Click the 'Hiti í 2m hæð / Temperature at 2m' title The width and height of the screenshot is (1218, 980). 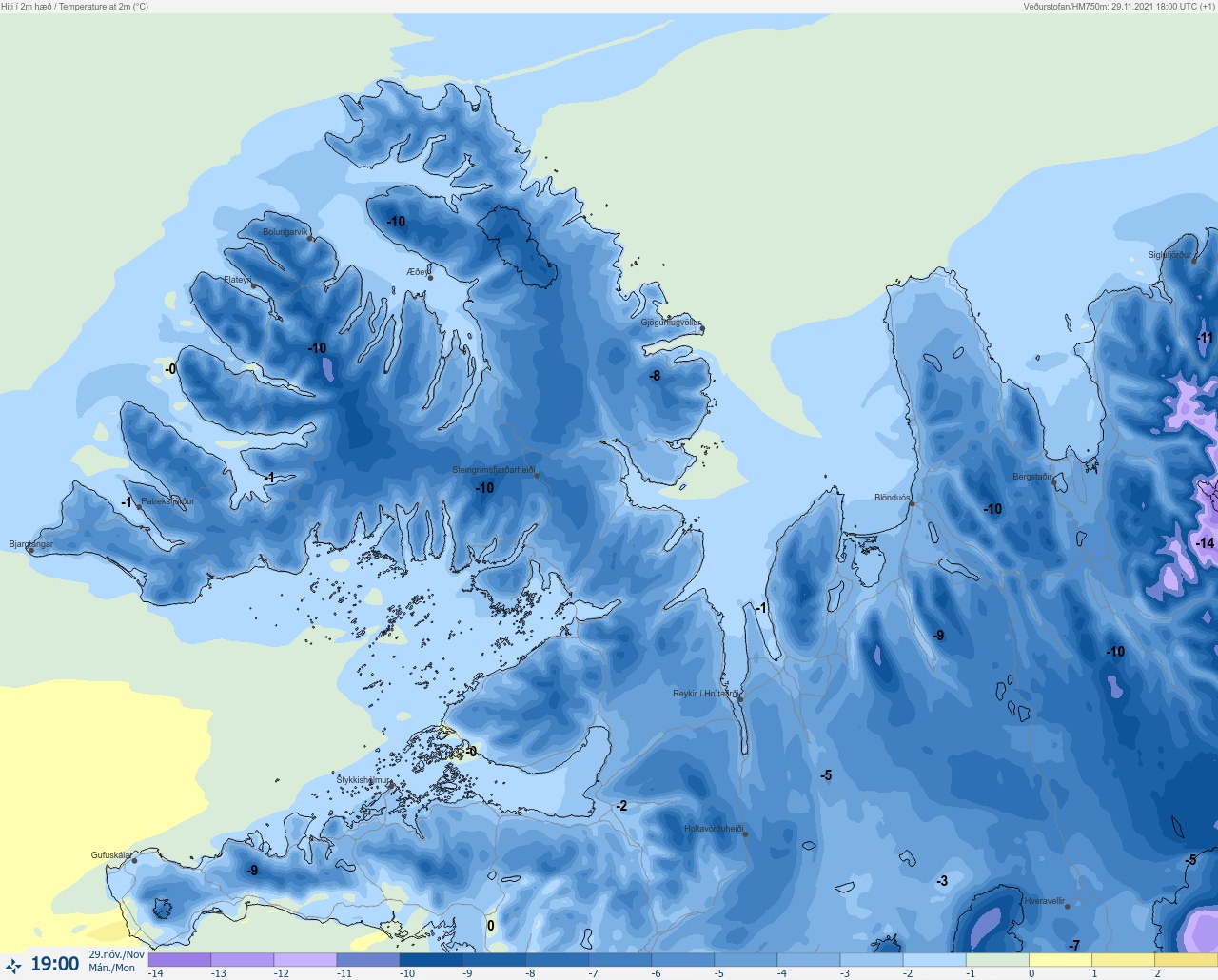pos(74,7)
